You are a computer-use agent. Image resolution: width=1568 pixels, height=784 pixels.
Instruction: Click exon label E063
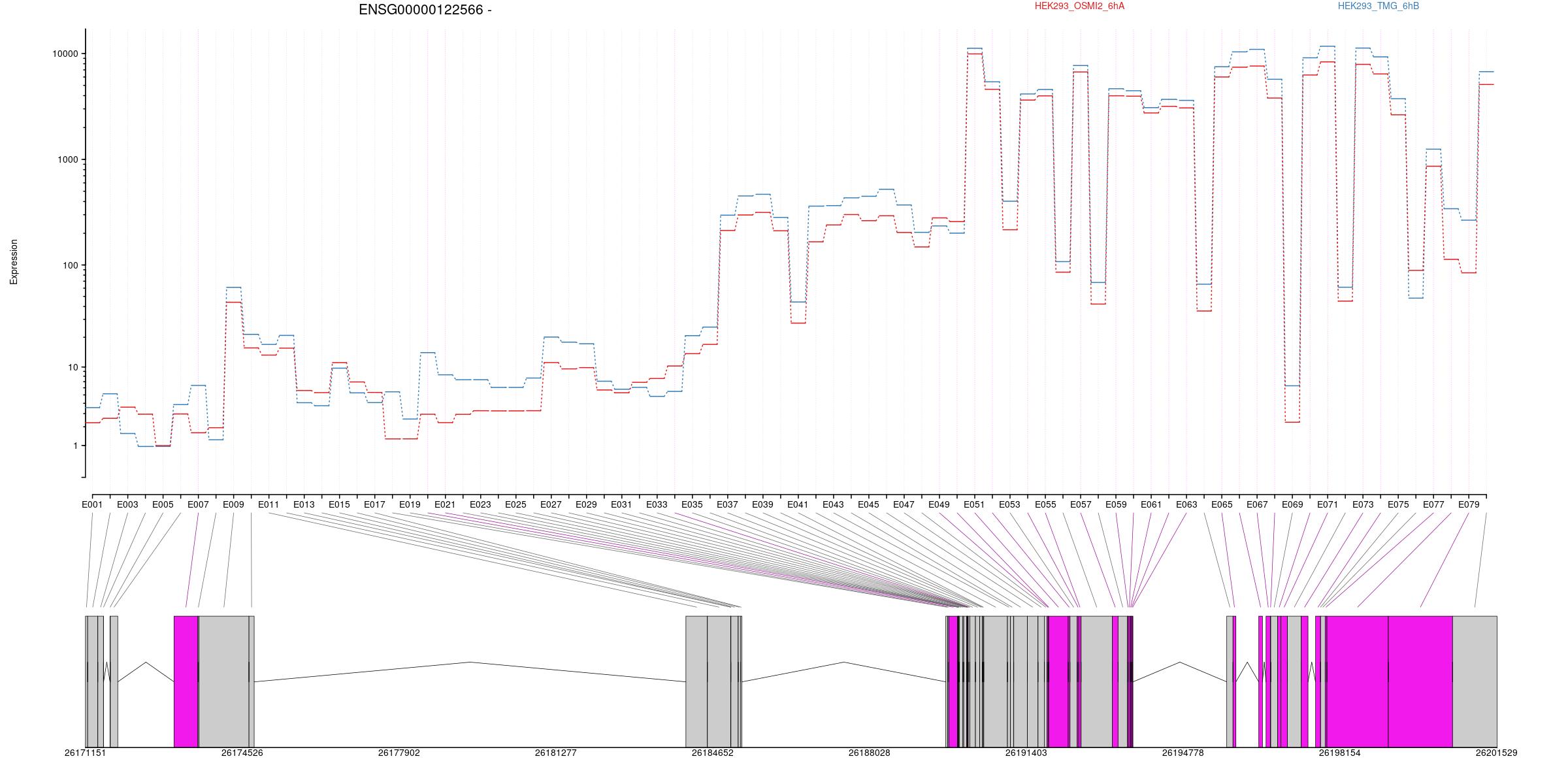(1186, 504)
